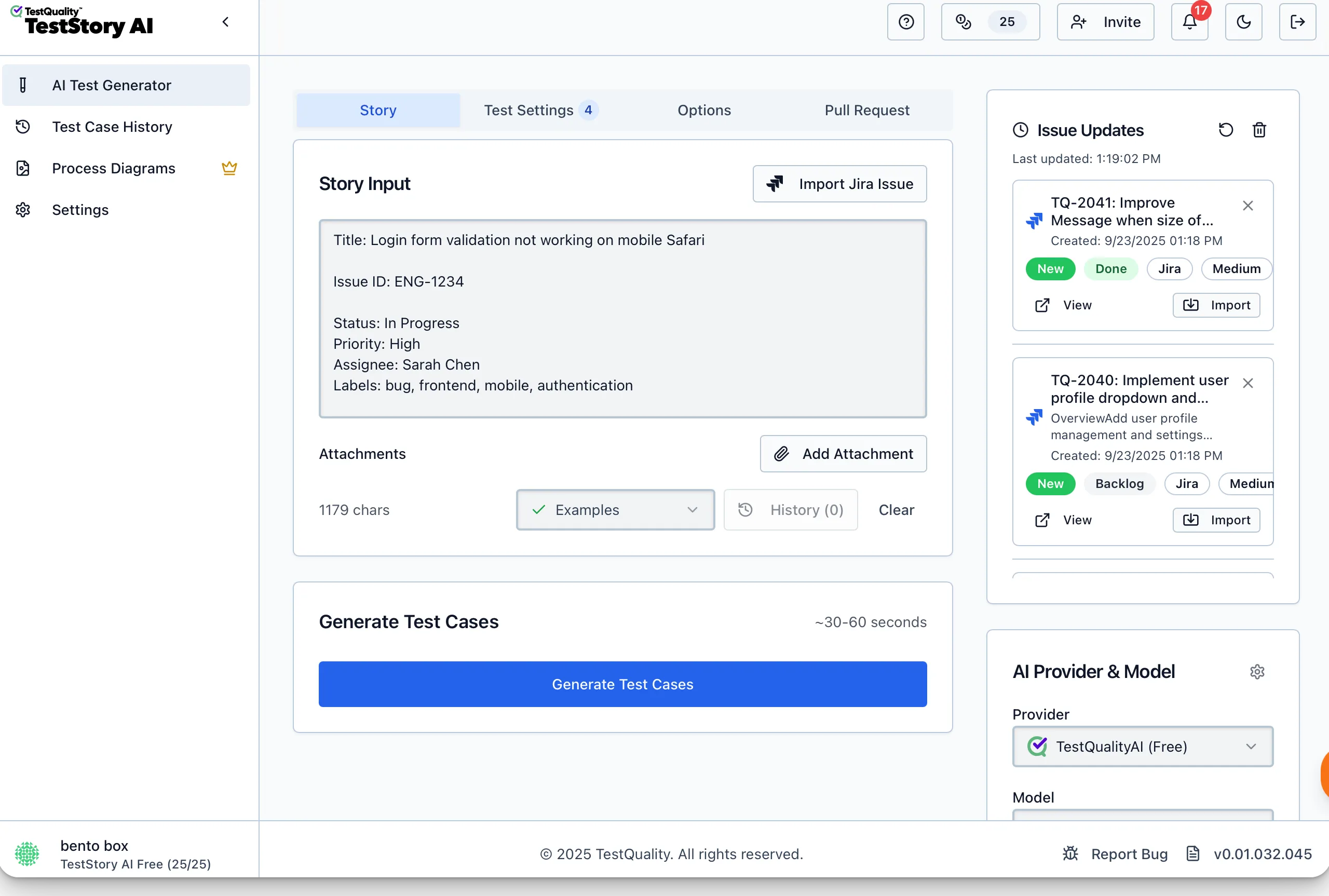Click the bento box workspace avatar

click(27, 854)
